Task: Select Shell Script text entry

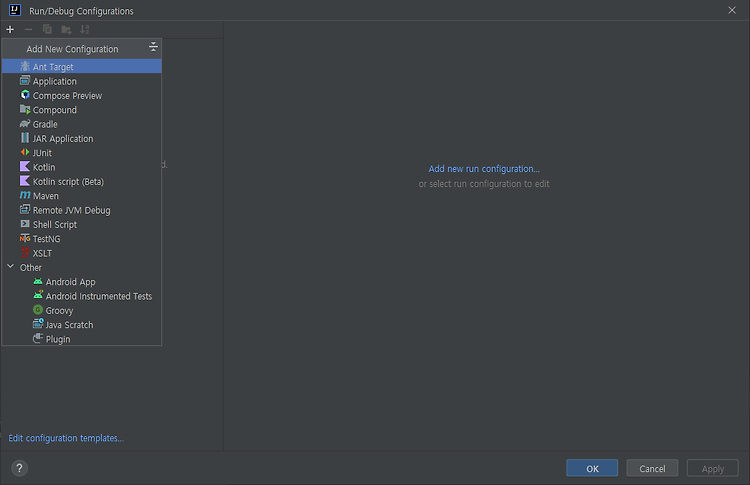Action: click(55, 225)
